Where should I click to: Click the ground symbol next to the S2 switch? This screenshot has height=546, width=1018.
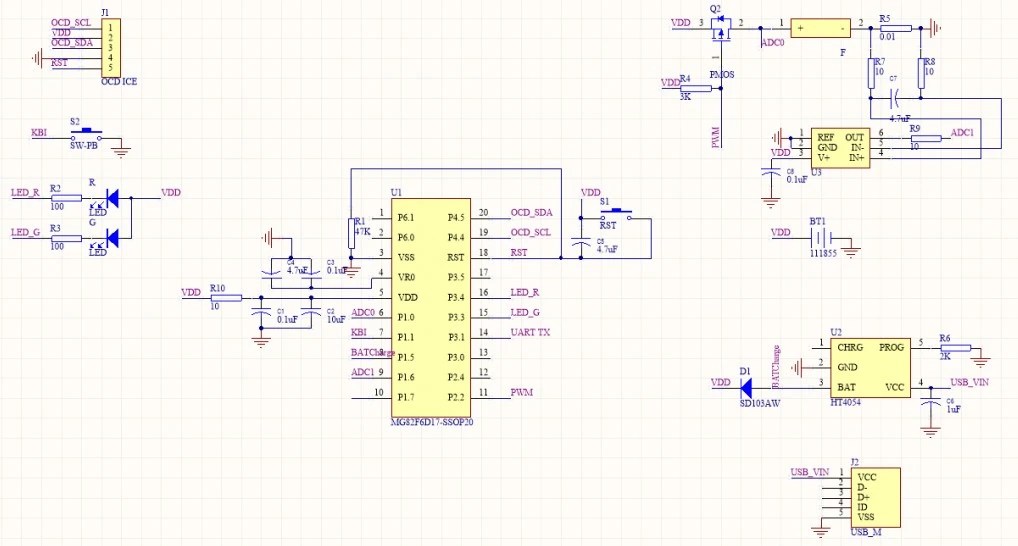pyautogui.click(x=121, y=153)
